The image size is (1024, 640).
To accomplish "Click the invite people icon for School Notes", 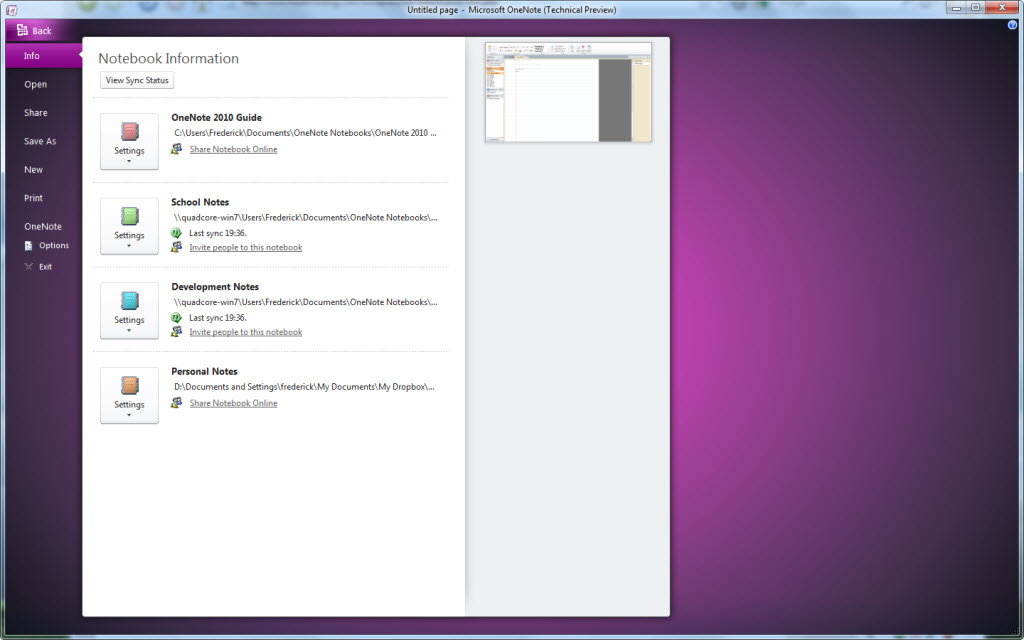I will (x=176, y=247).
